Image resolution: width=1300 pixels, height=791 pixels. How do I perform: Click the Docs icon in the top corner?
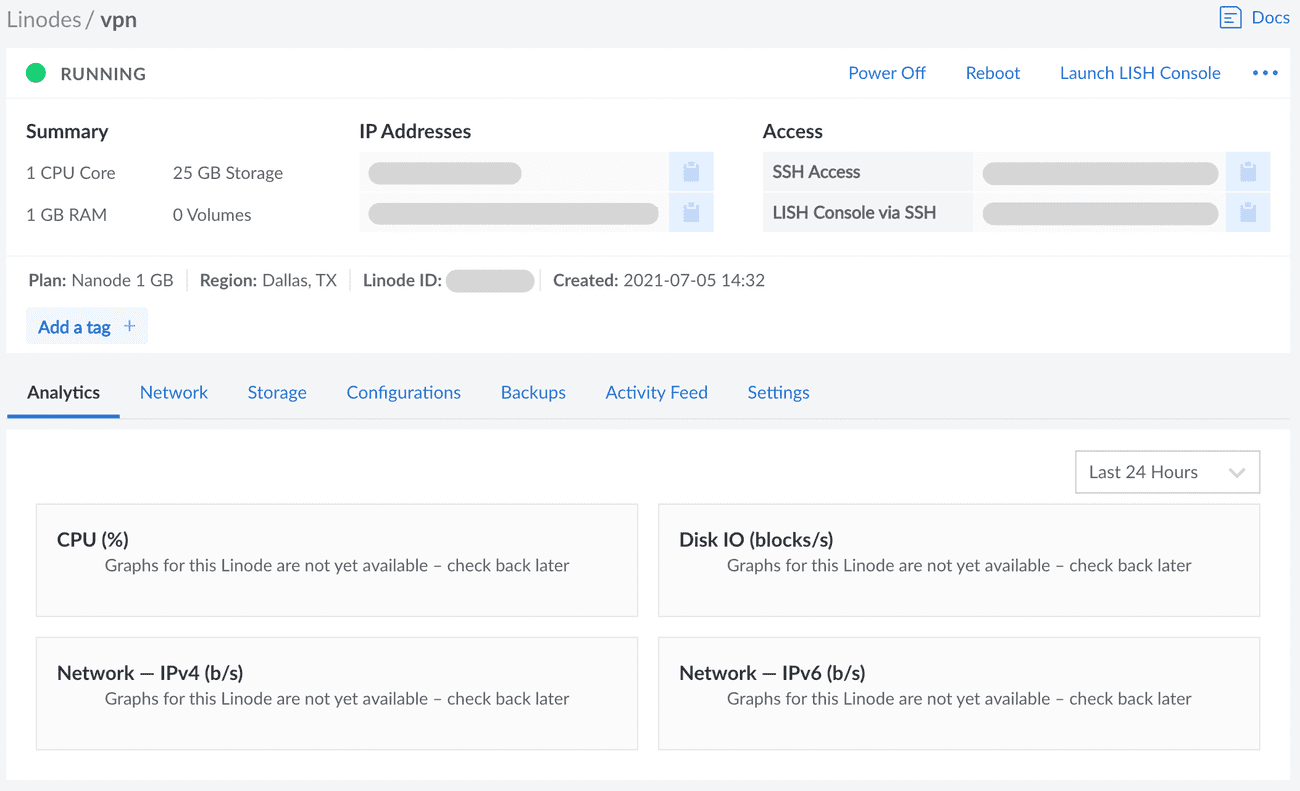tap(1231, 17)
